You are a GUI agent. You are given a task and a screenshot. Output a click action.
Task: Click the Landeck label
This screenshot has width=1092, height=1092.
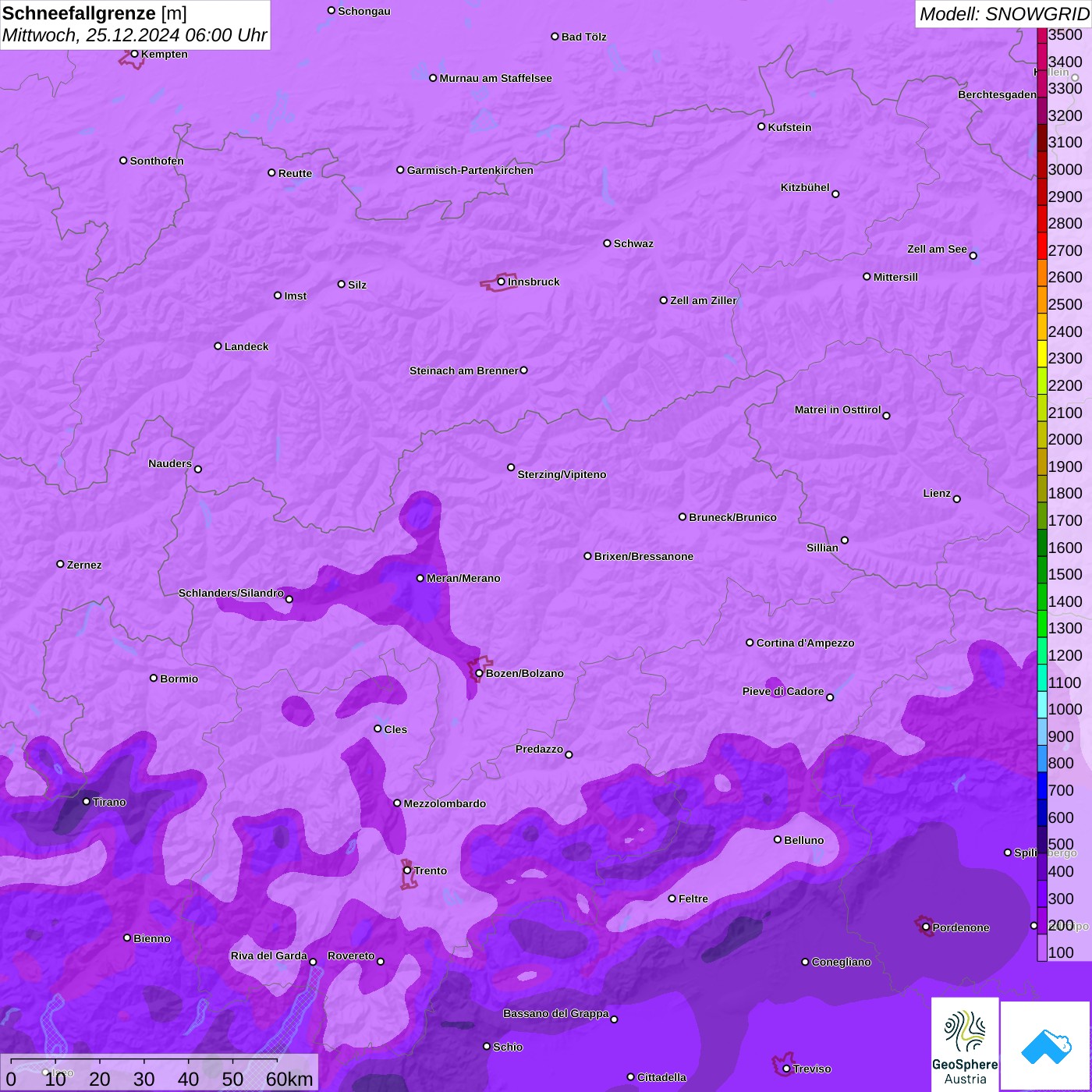pyautogui.click(x=246, y=346)
